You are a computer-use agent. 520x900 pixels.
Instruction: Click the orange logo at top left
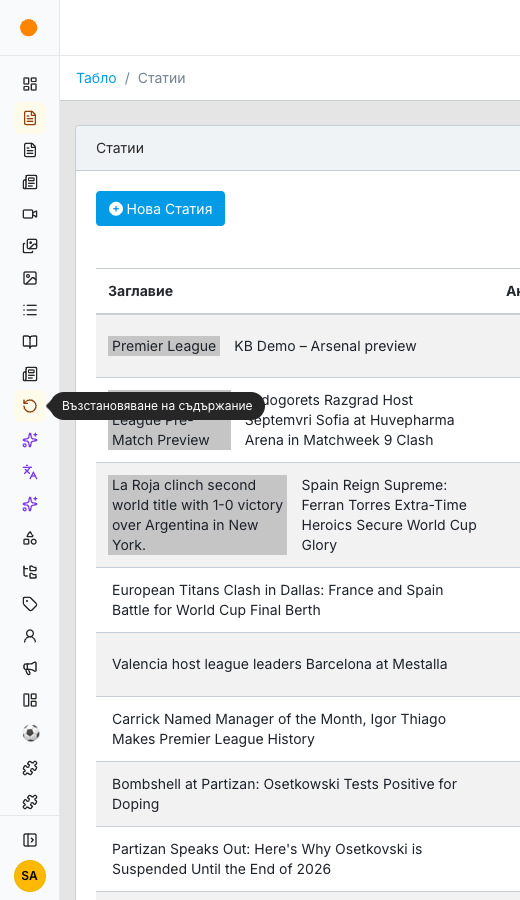click(x=29, y=28)
